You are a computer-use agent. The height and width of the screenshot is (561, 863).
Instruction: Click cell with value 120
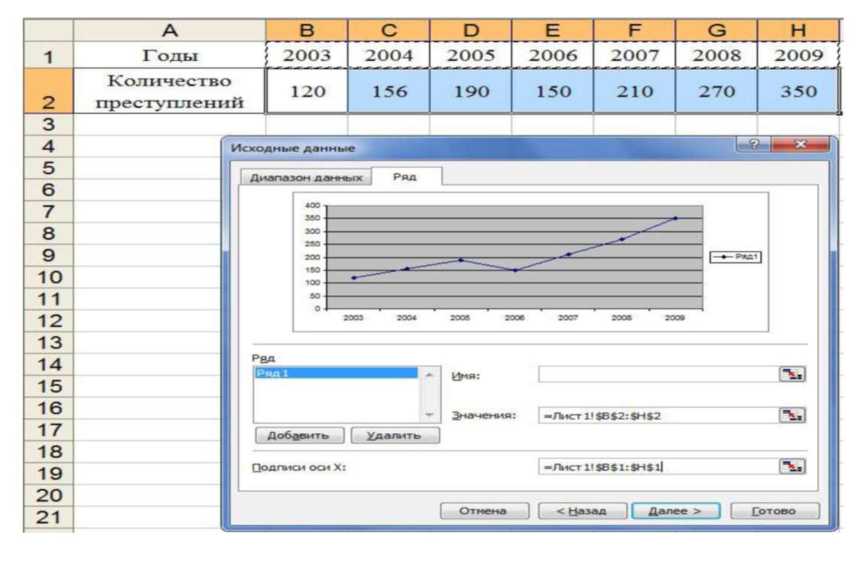tap(307, 91)
